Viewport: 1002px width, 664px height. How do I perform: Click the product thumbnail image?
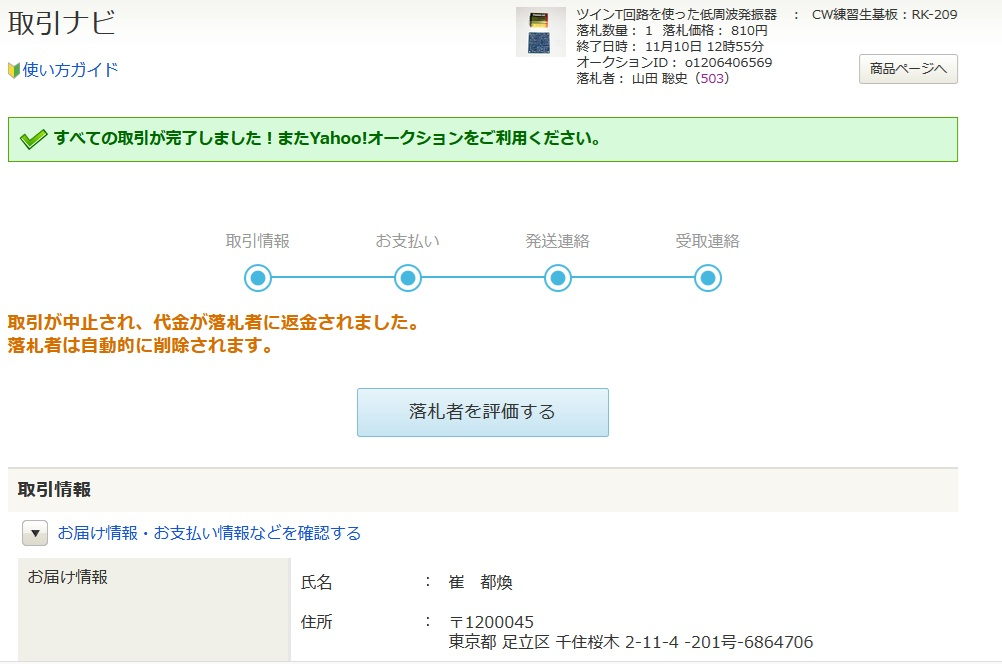pyautogui.click(x=541, y=34)
